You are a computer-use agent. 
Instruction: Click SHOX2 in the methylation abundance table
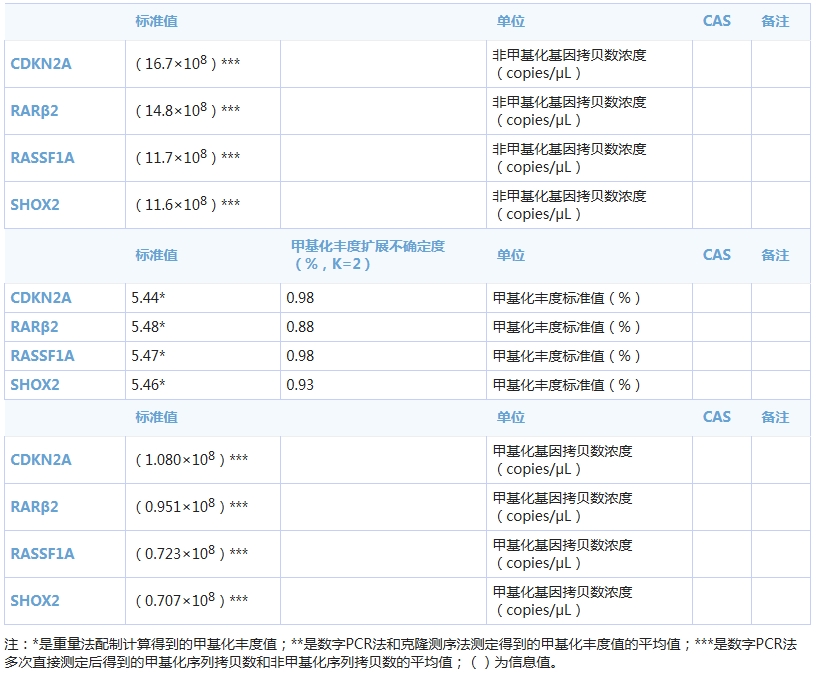(35, 385)
